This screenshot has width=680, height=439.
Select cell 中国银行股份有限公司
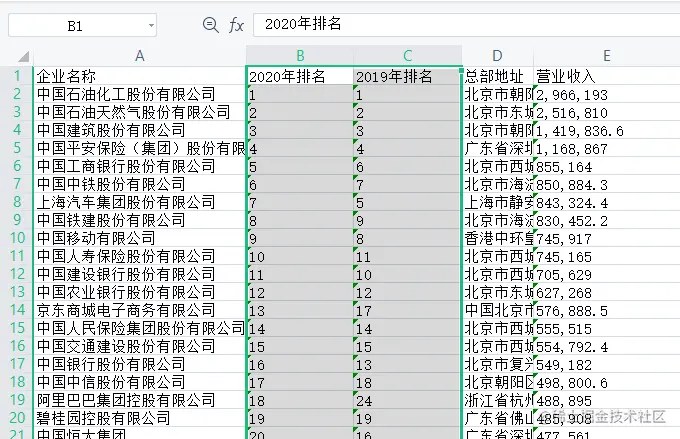(x=140, y=364)
